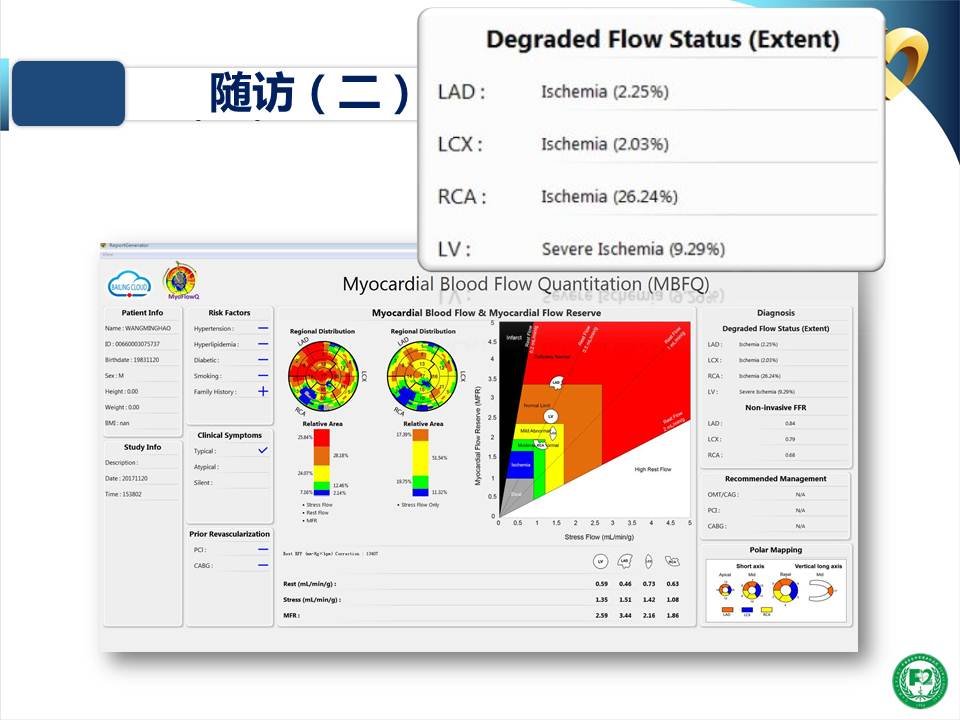Click the enlarged 'Ischemia (2.03%)' LCX entry
This screenshot has height=720, width=960.
tap(605, 144)
